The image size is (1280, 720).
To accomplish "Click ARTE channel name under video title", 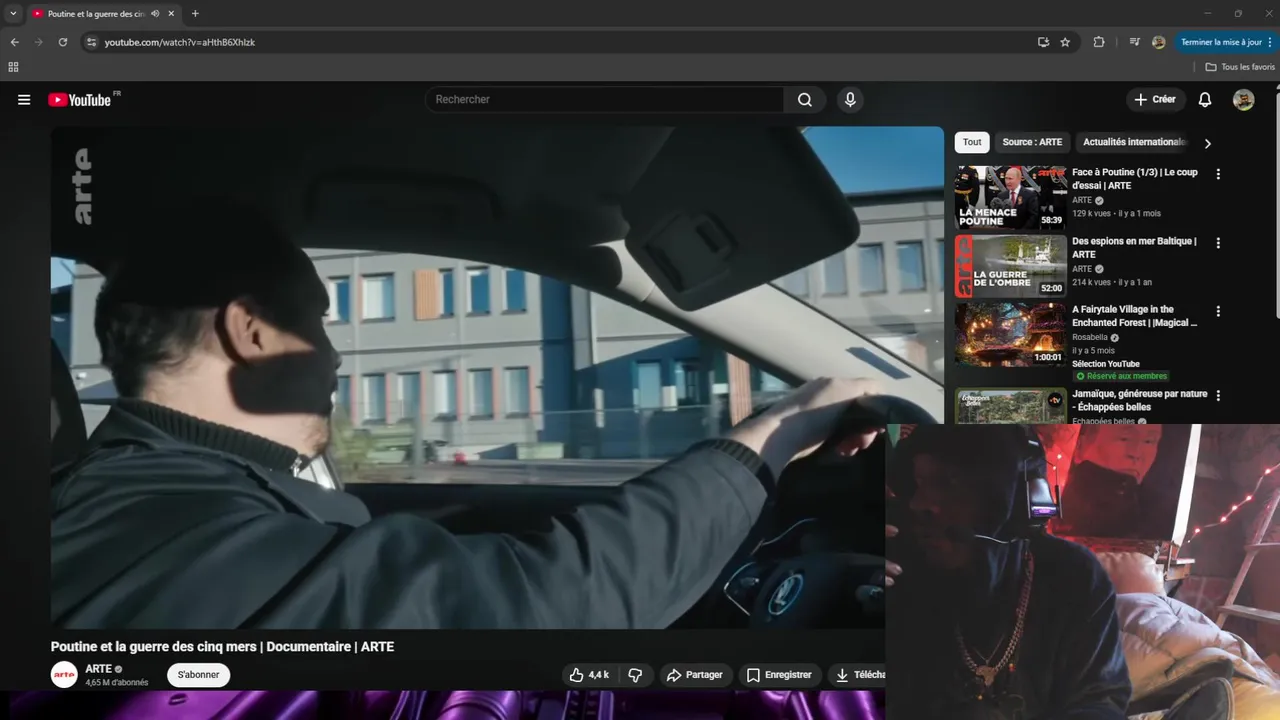I will click(98, 669).
